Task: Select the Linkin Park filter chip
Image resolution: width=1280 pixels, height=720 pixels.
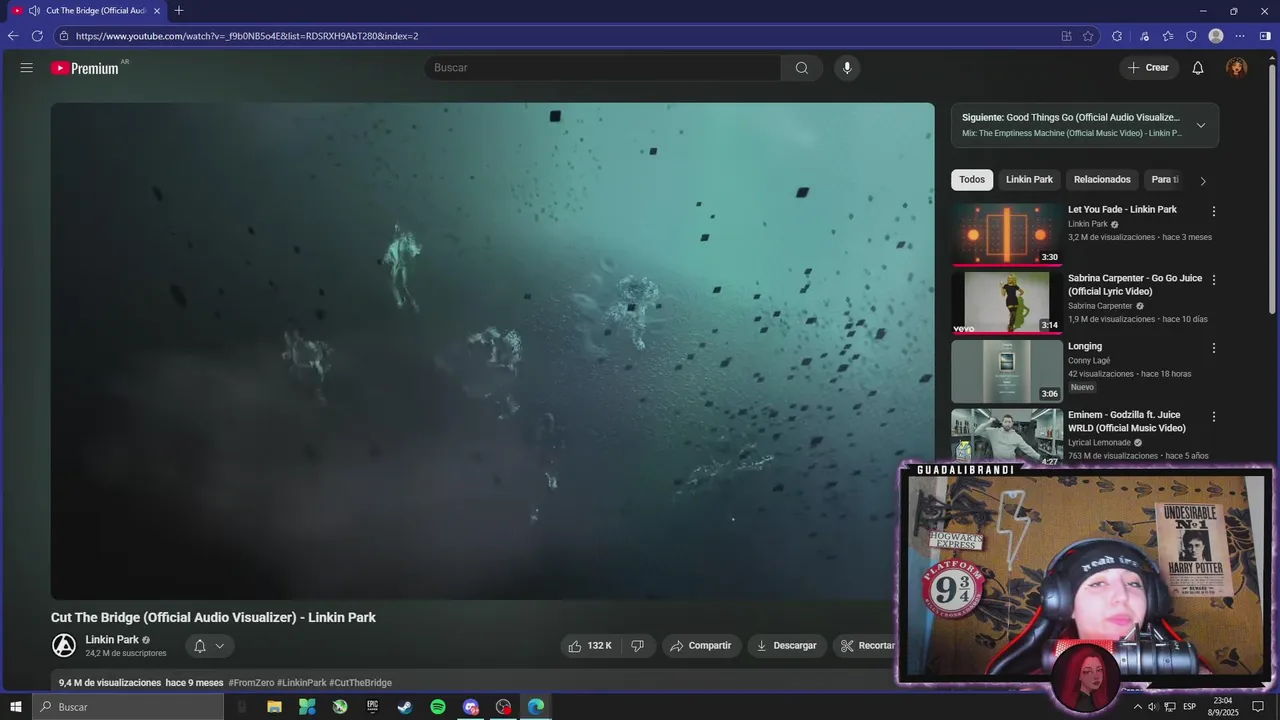Action: coord(1029,180)
